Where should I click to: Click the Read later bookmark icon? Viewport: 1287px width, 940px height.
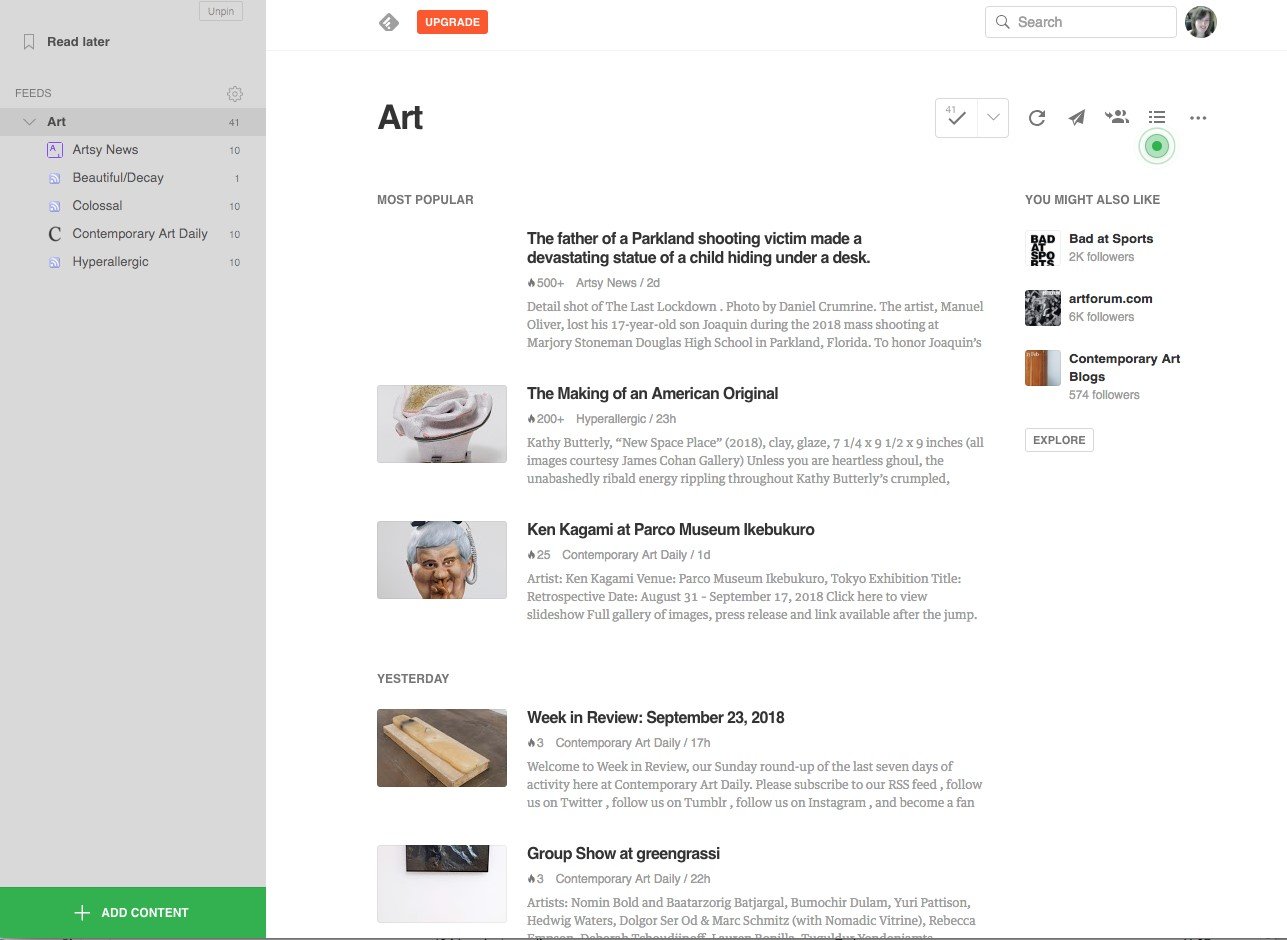coord(29,42)
